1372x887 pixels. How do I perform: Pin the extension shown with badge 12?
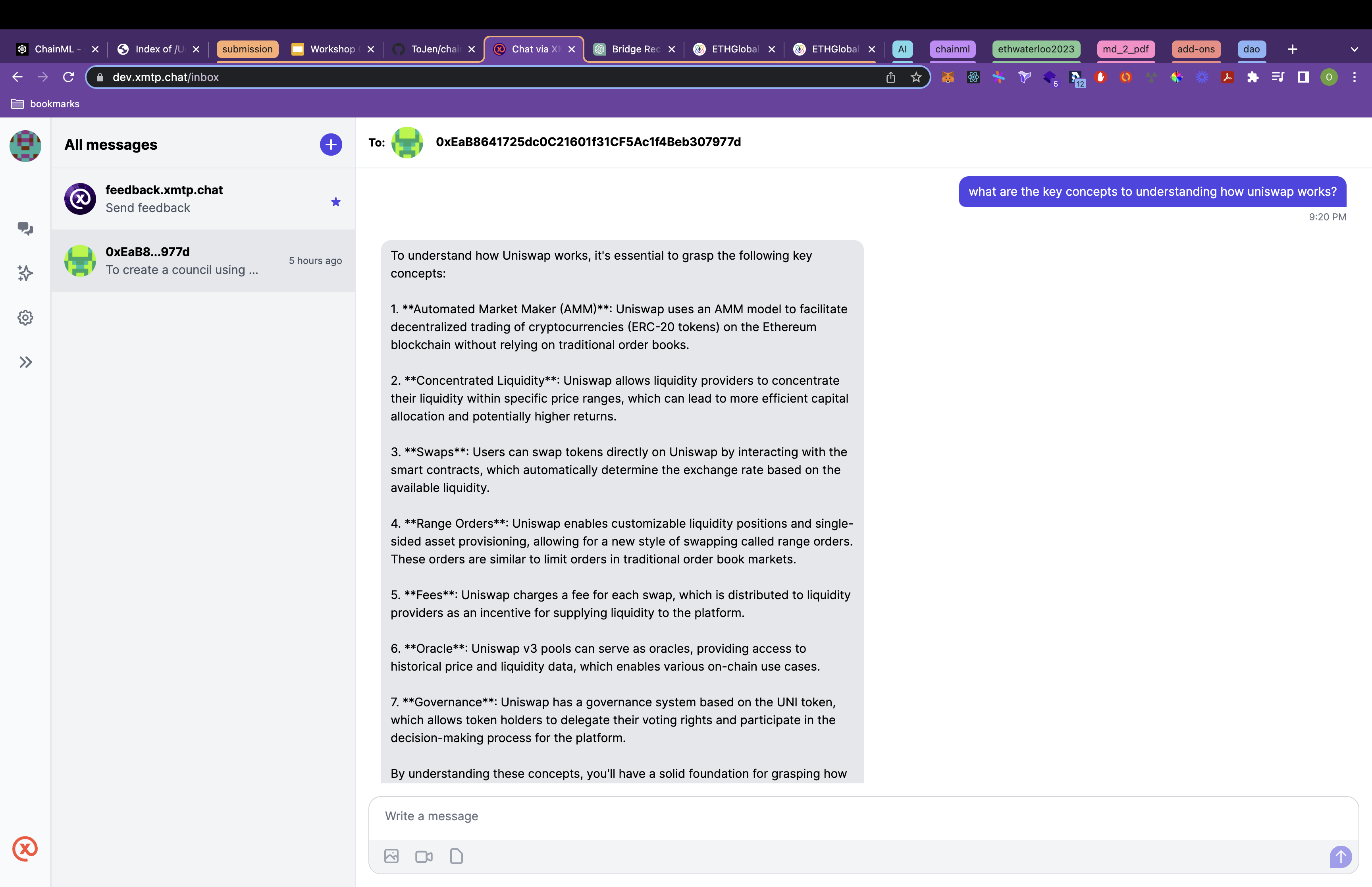[x=1076, y=77]
